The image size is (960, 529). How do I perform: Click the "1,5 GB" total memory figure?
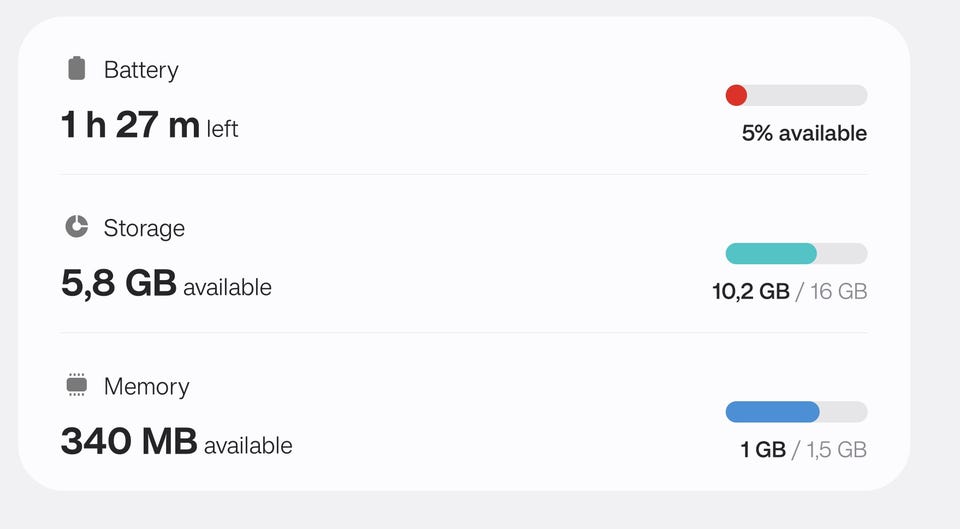coord(836,449)
